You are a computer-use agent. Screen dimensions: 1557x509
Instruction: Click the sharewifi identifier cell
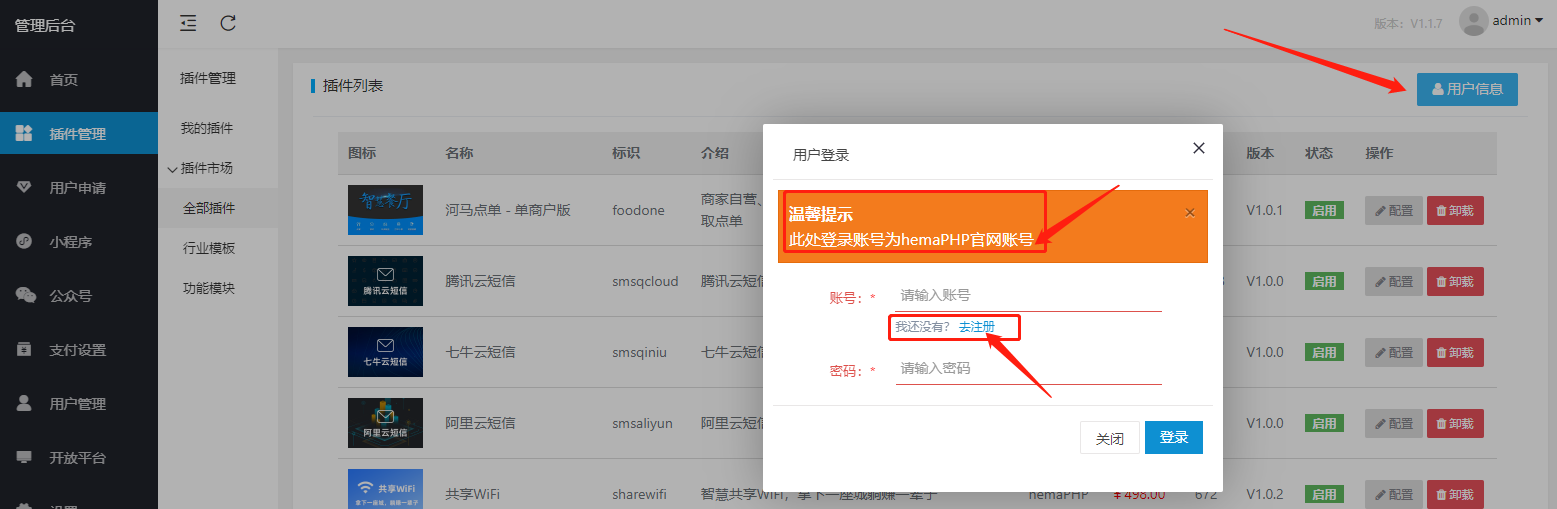click(639, 494)
